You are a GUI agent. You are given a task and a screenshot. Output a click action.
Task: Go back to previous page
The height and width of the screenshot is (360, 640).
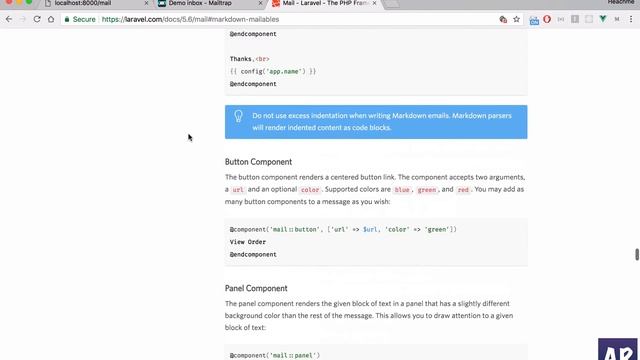9,19
